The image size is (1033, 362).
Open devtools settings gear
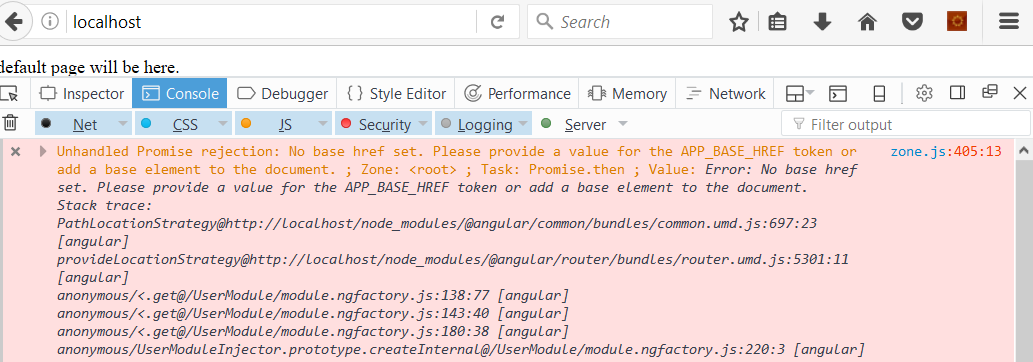[924, 93]
